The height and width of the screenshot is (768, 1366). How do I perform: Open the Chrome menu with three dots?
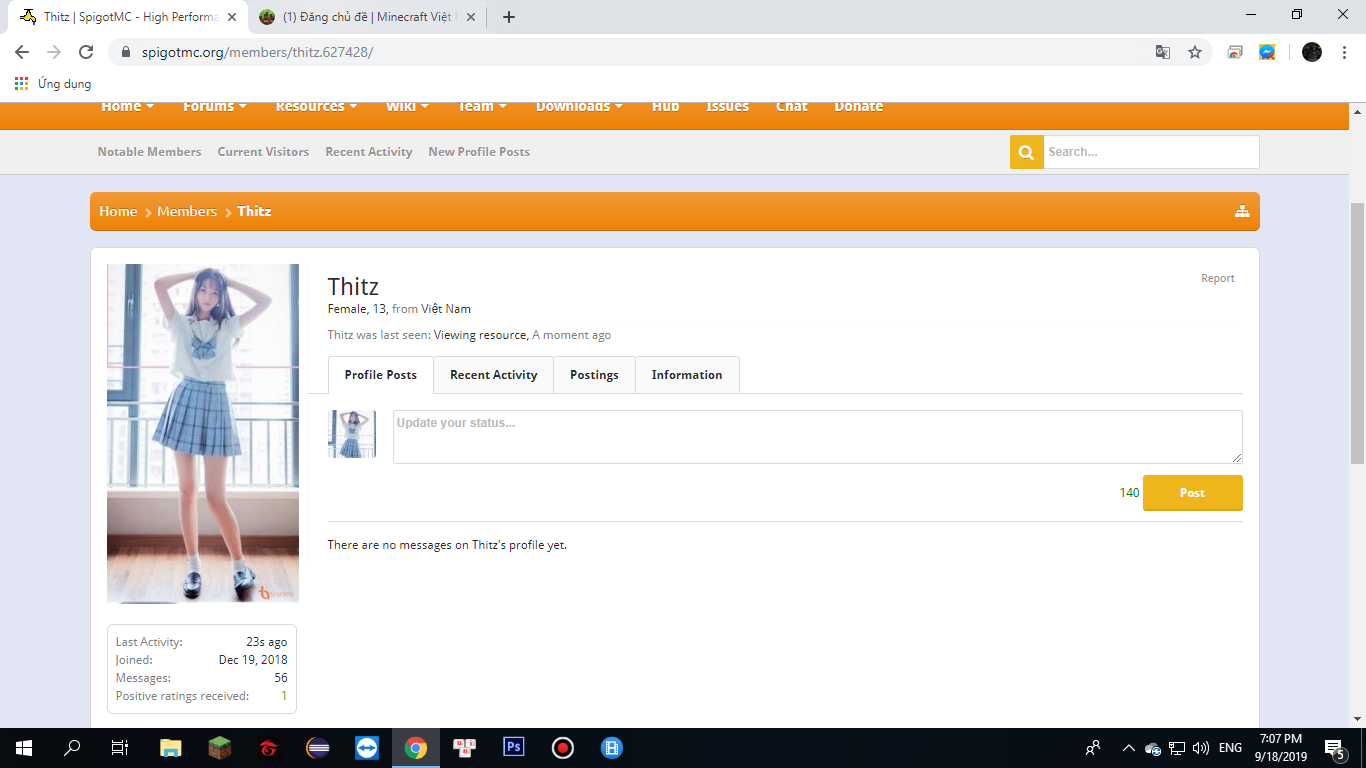[1345, 52]
